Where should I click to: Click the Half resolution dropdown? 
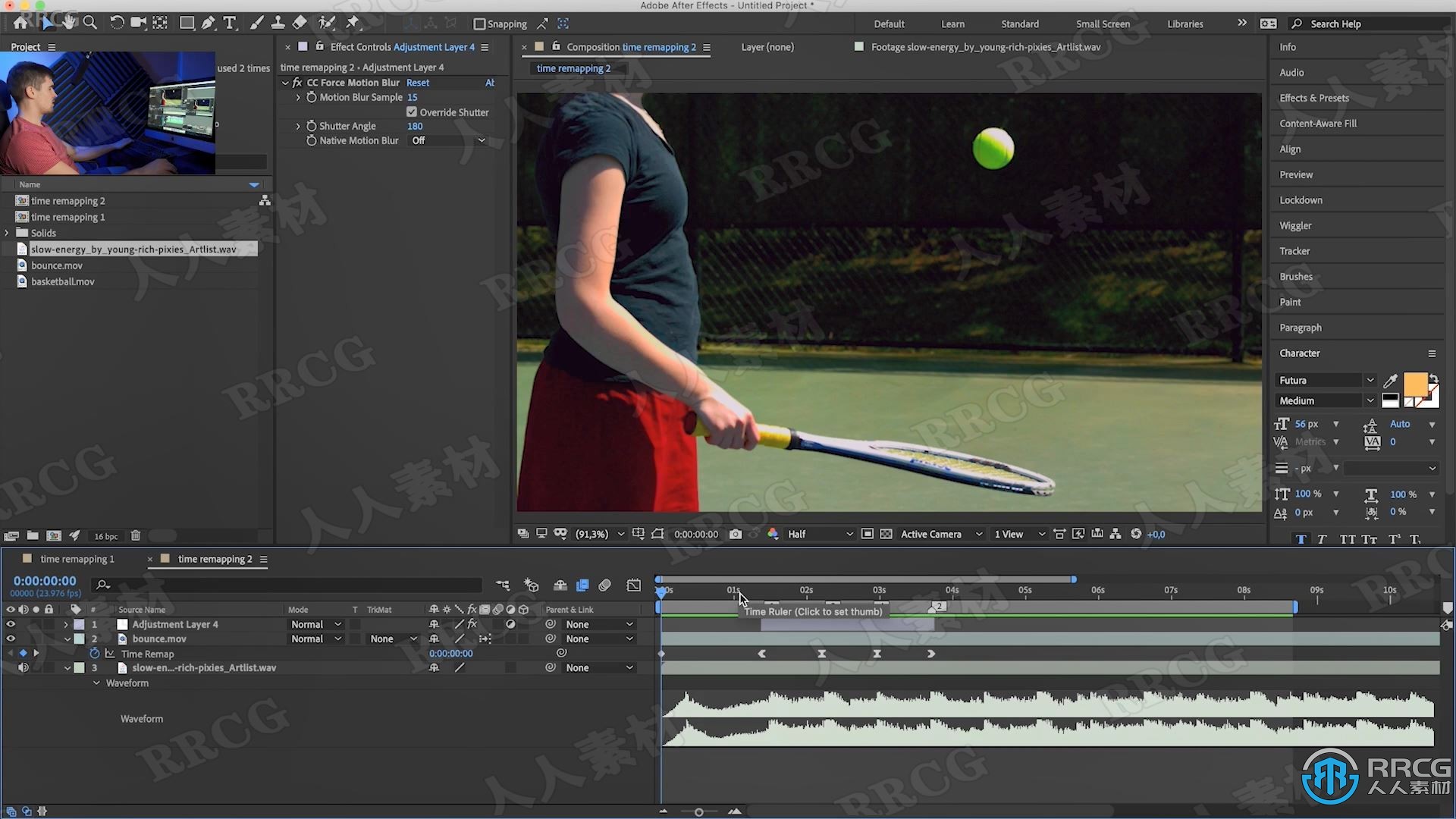[818, 533]
